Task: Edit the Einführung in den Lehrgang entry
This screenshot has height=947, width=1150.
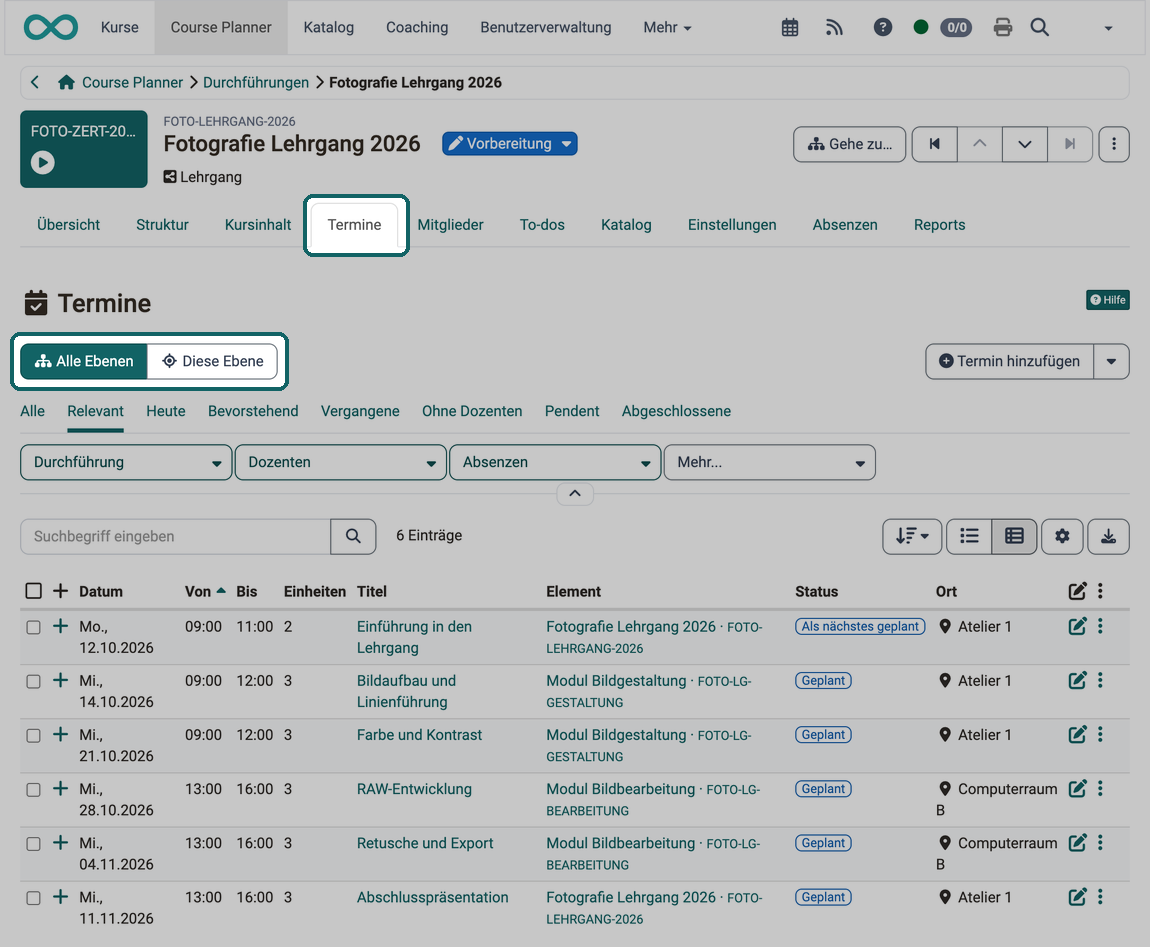Action: (1077, 626)
